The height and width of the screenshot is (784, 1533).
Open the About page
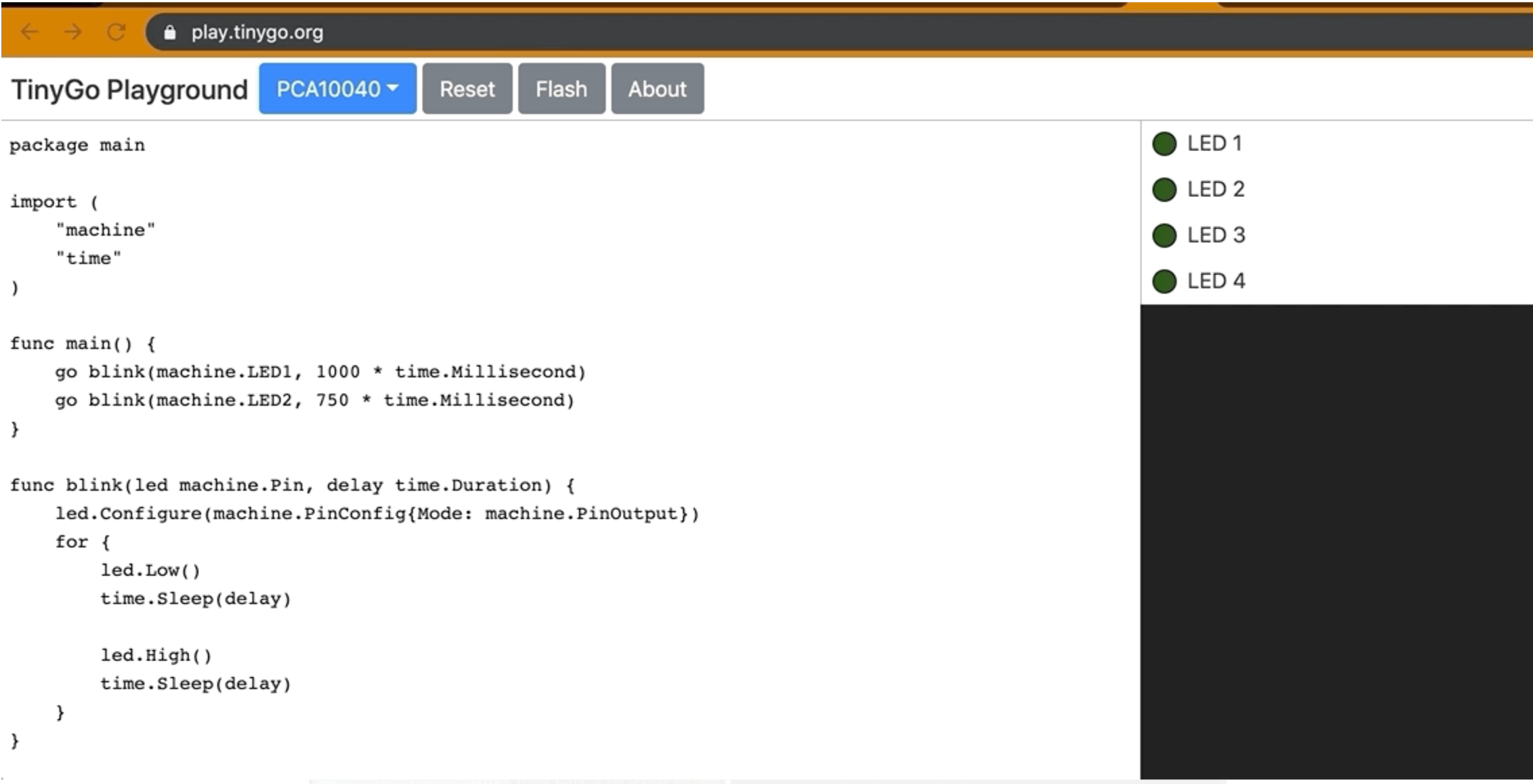[x=657, y=89]
